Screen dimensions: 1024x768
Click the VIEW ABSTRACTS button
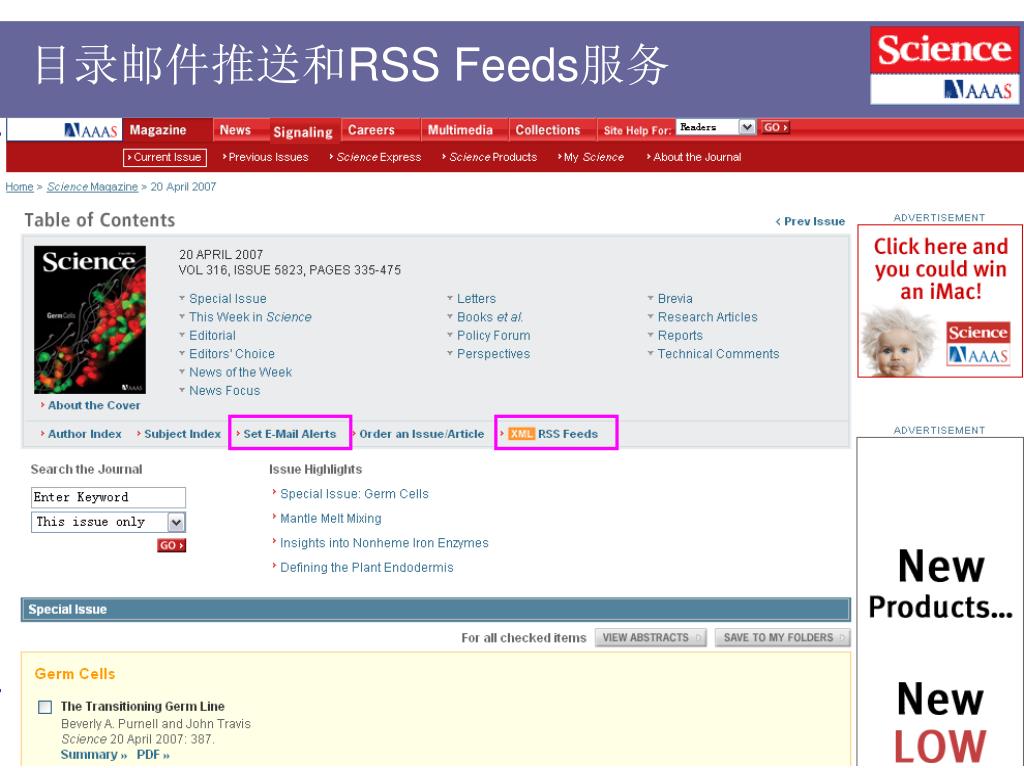tap(650, 637)
